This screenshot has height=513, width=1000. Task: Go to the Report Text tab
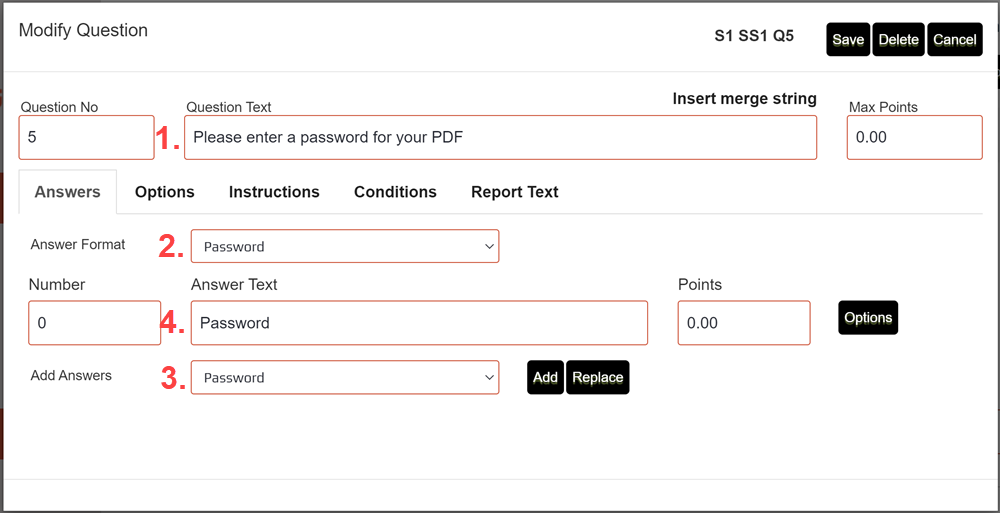click(x=514, y=192)
